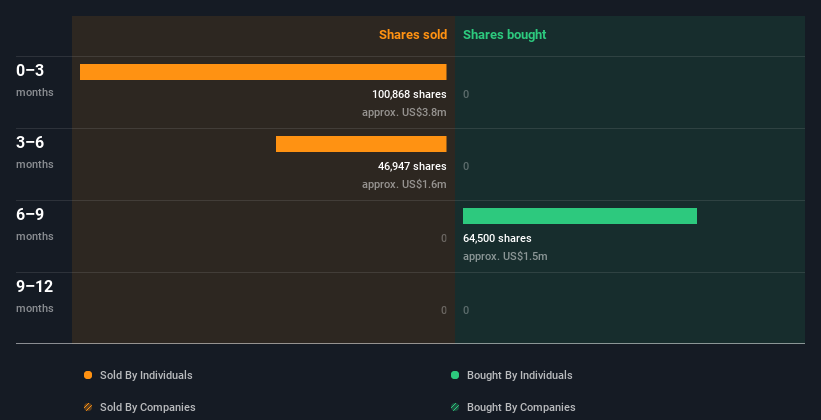
Task: Click the zero bought value in 9–12 months row
Action: coord(466,310)
